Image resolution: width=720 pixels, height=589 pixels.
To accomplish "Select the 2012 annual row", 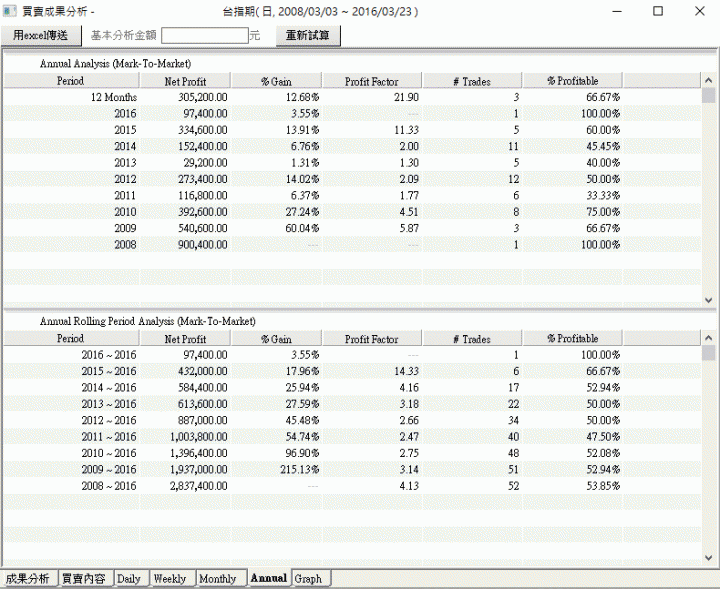I will click(x=352, y=179).
